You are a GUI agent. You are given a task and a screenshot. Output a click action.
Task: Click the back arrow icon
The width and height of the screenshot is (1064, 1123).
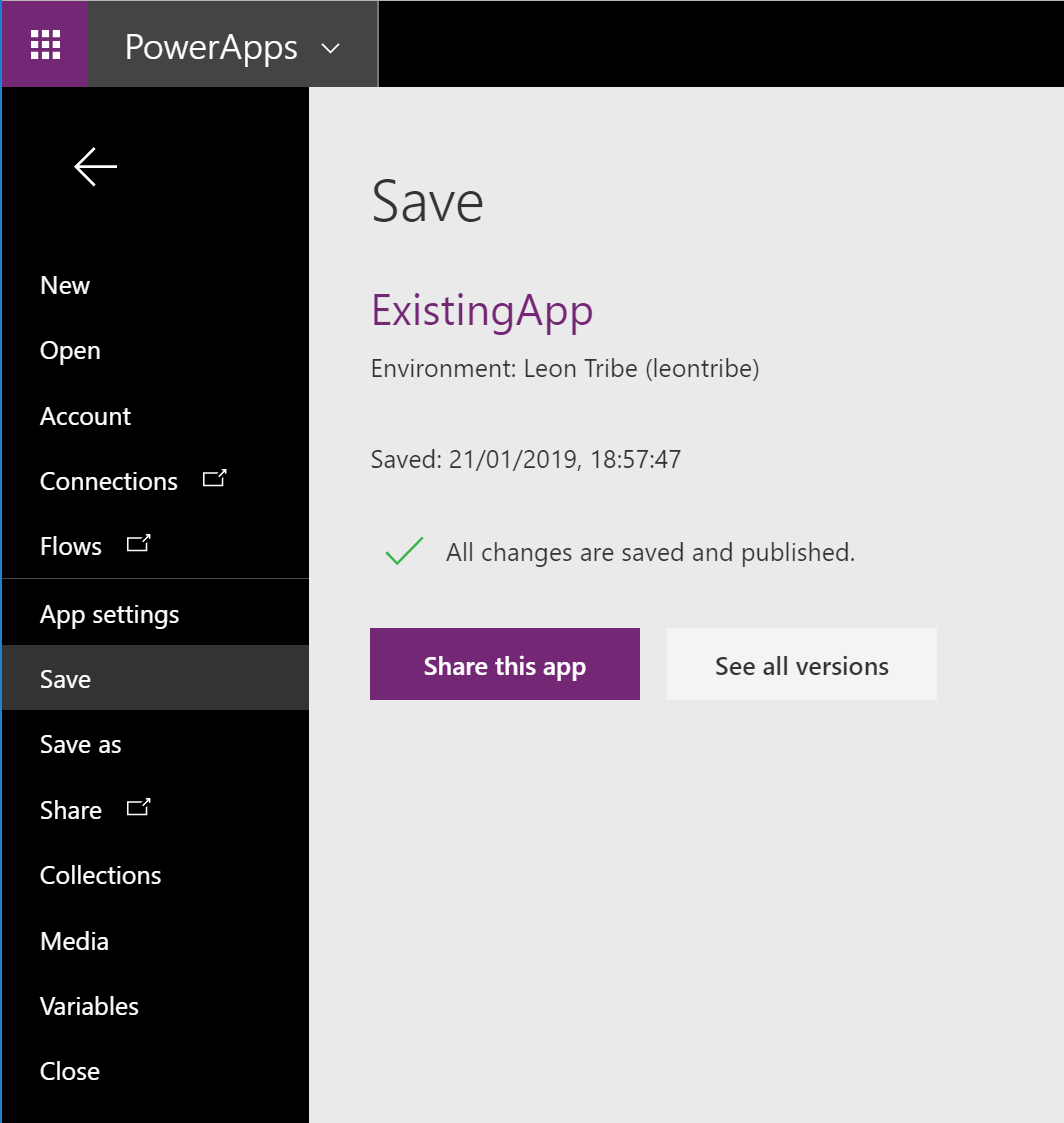[96, 167]
